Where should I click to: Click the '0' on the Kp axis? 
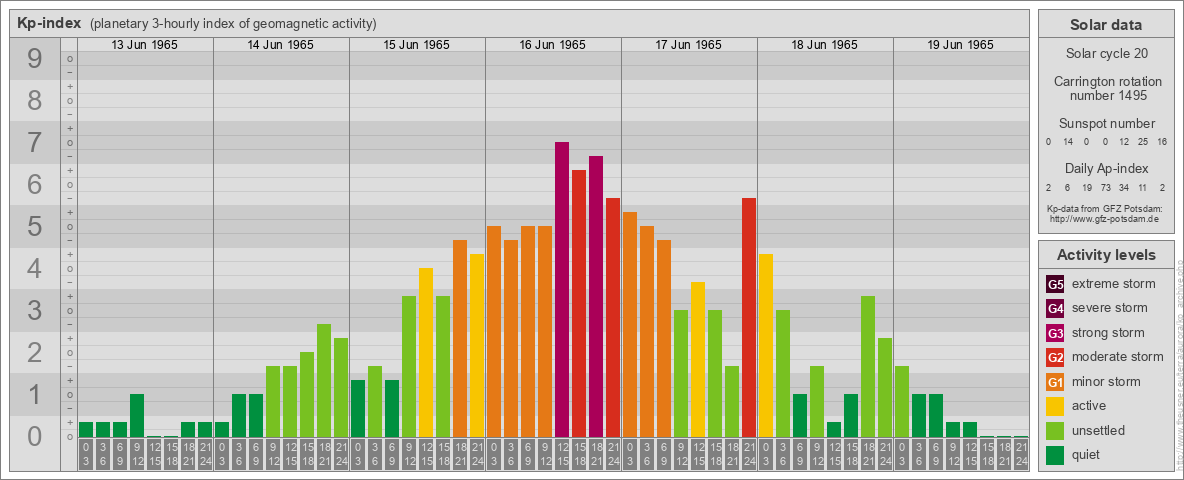tap(34, 436)
